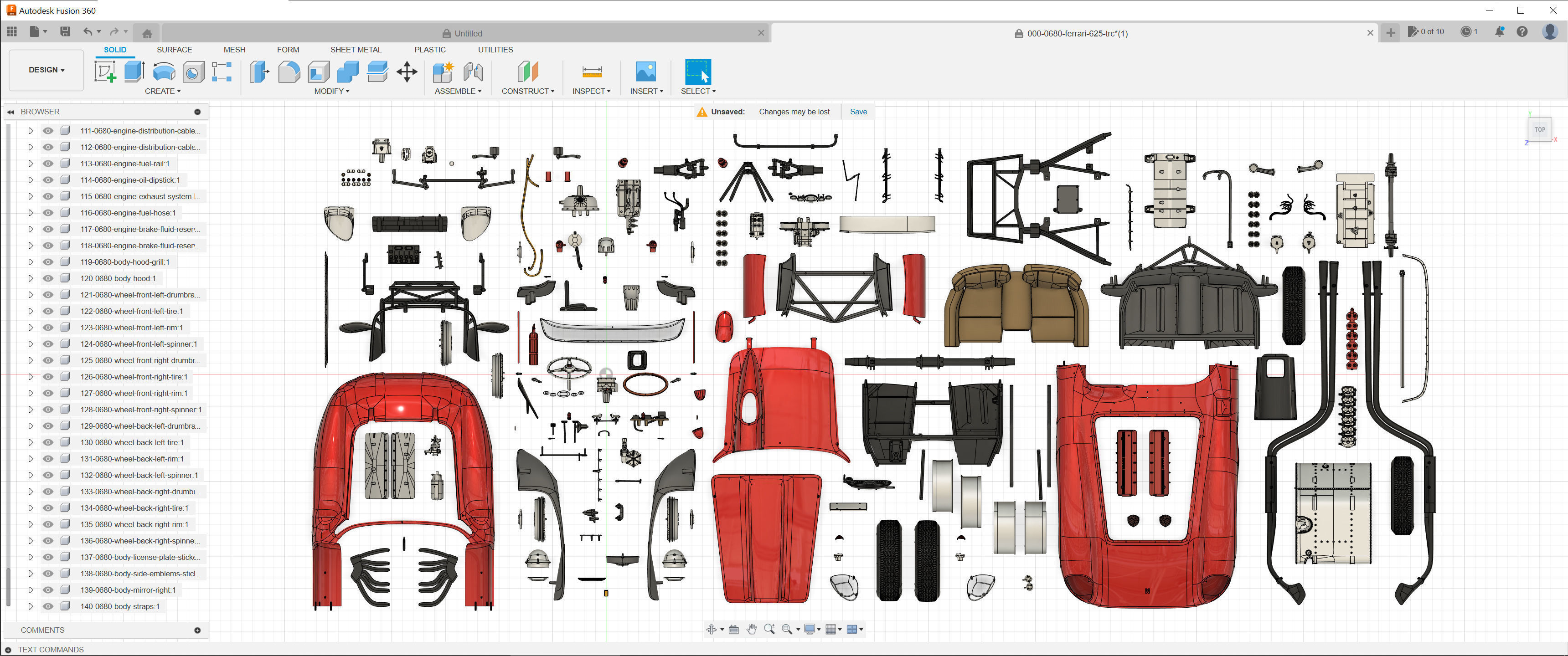Click the Create Sketch icon

105,72
